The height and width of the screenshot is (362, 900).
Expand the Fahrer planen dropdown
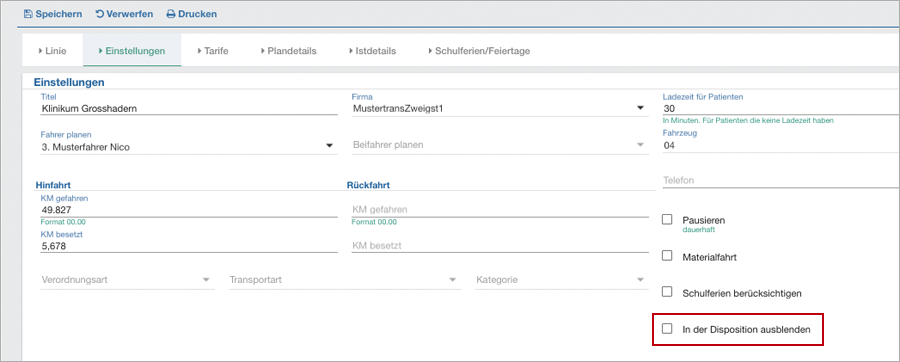click(329, 146)
